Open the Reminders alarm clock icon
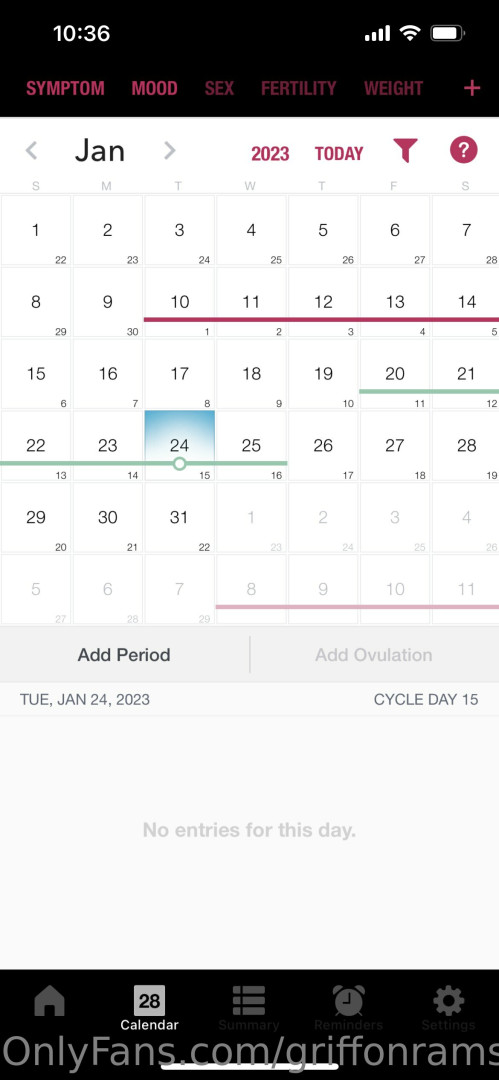499x1080 pixels. (x=349, y=1001)
